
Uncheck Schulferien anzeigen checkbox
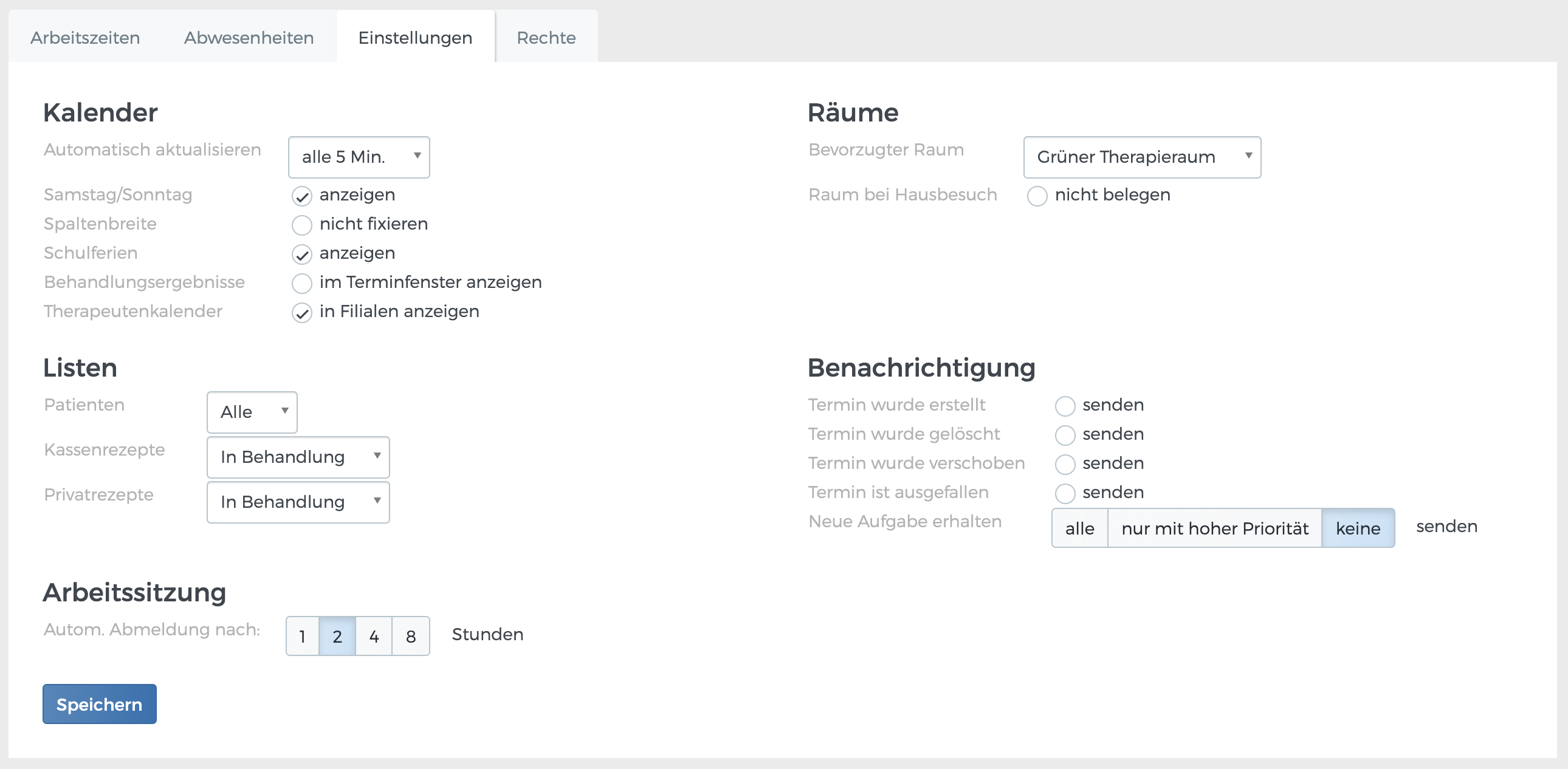(x=302, y=255)
